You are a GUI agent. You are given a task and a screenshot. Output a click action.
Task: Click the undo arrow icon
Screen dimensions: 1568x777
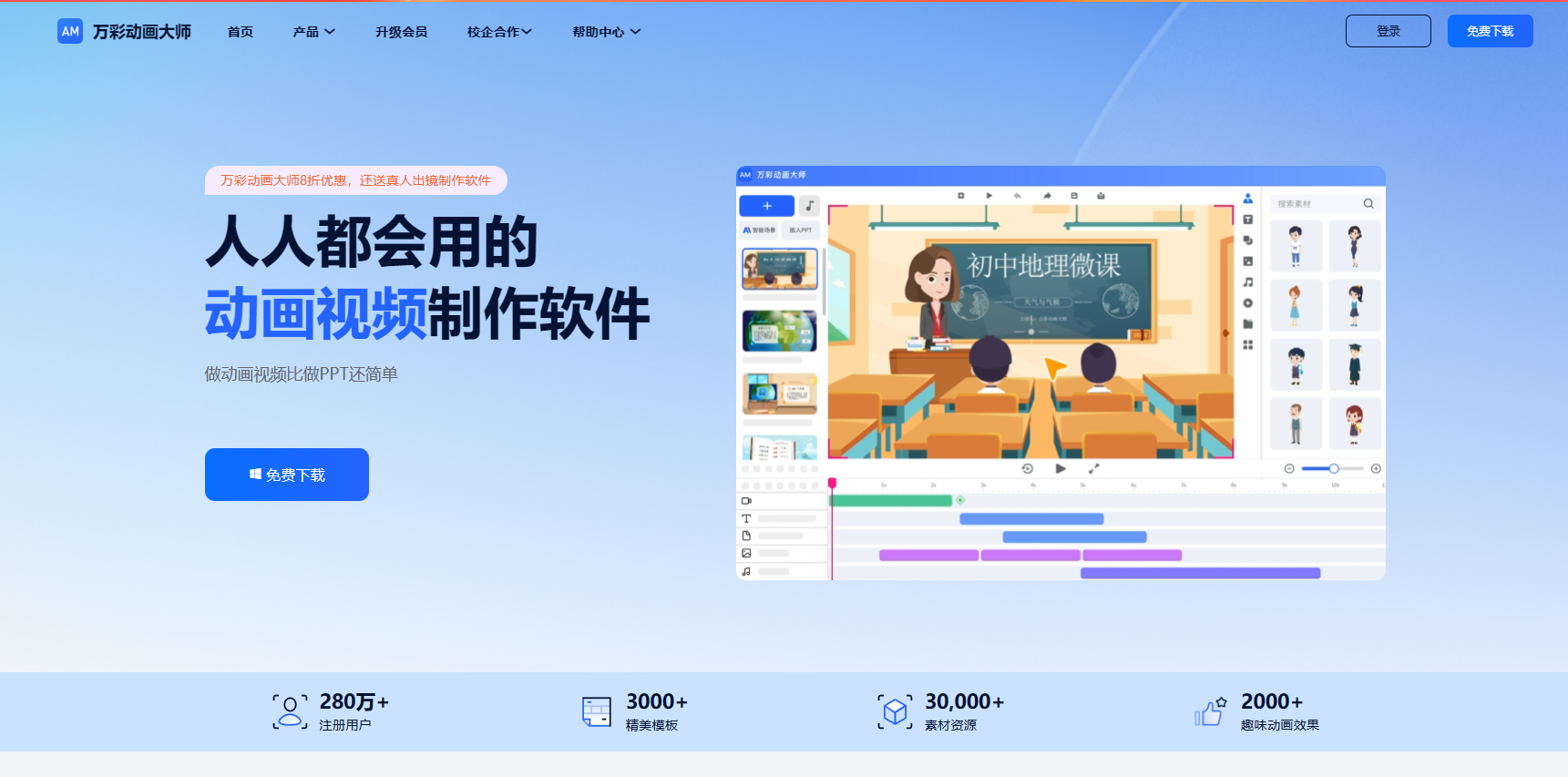click(1018, 196)
